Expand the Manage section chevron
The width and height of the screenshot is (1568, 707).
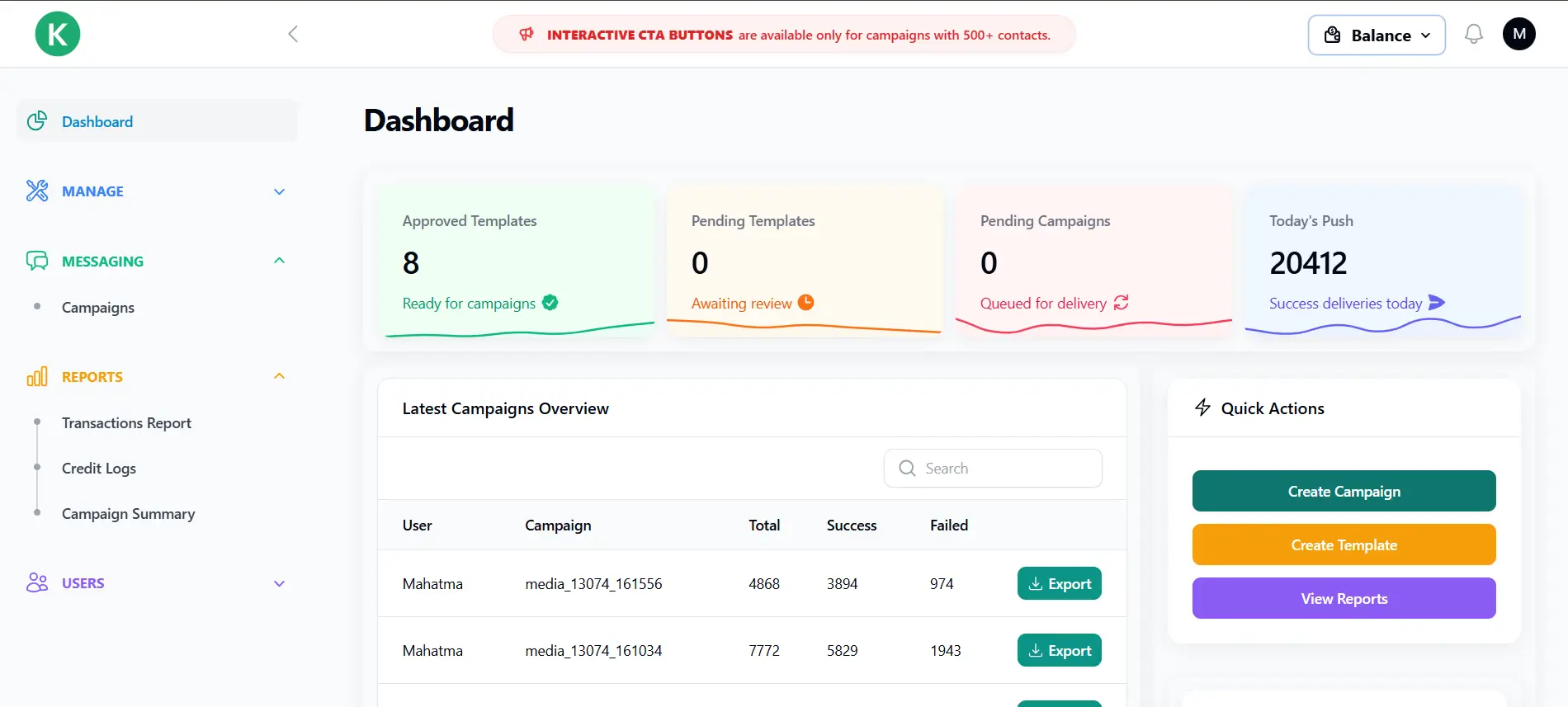[279, 191]
